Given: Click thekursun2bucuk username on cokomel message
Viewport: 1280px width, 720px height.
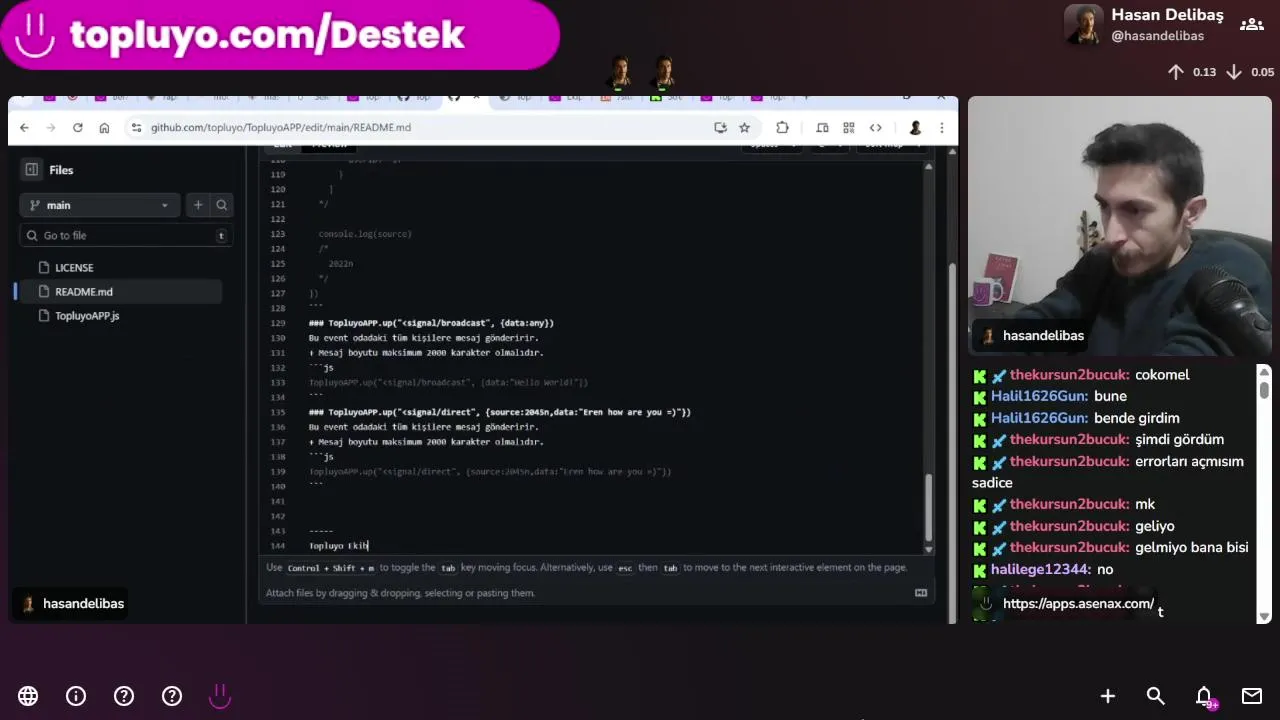Looking at the screenshot, I should tap(1070, 375).
